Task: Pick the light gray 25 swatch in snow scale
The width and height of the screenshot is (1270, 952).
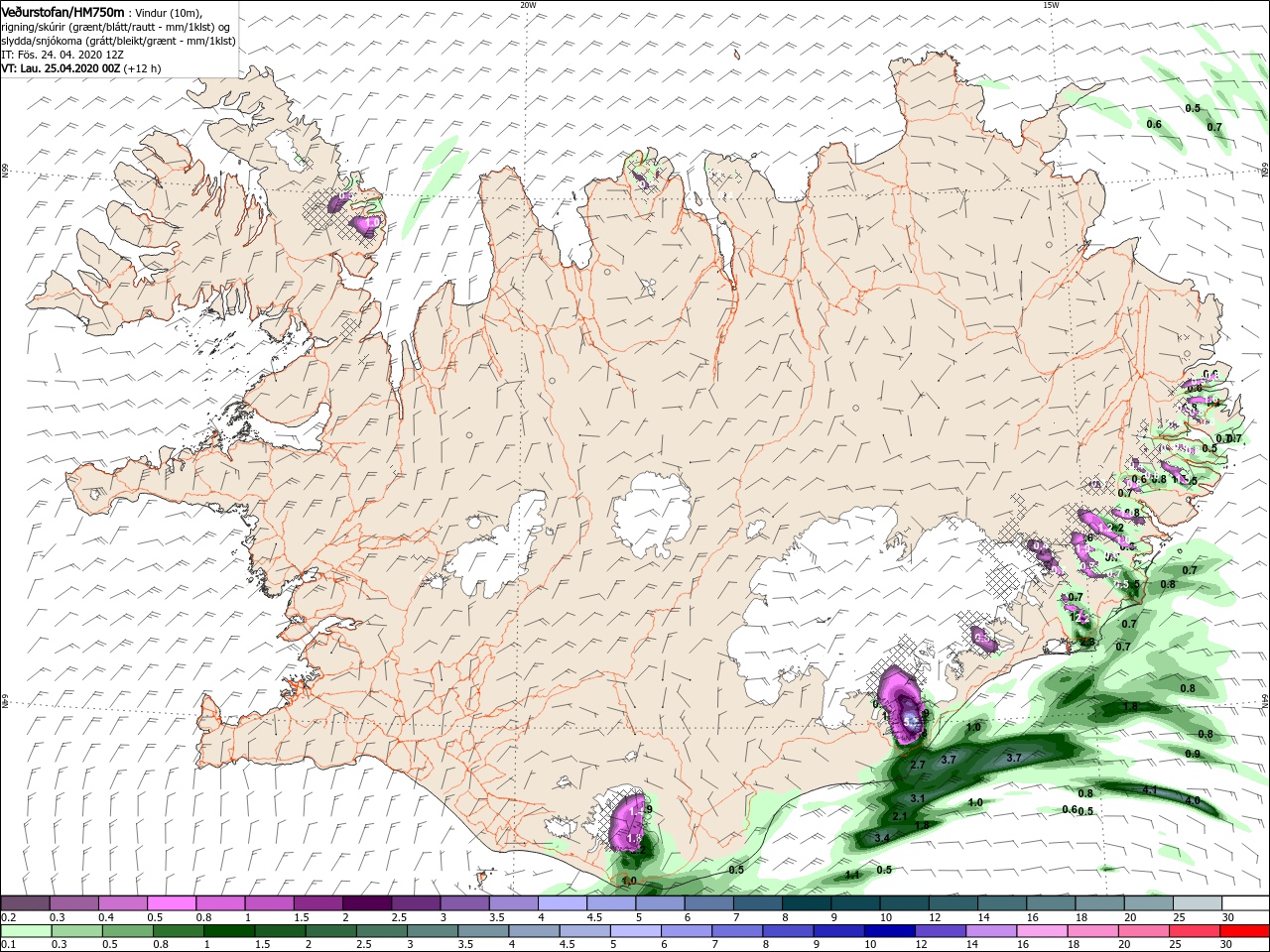Action: click(1197, 902)
